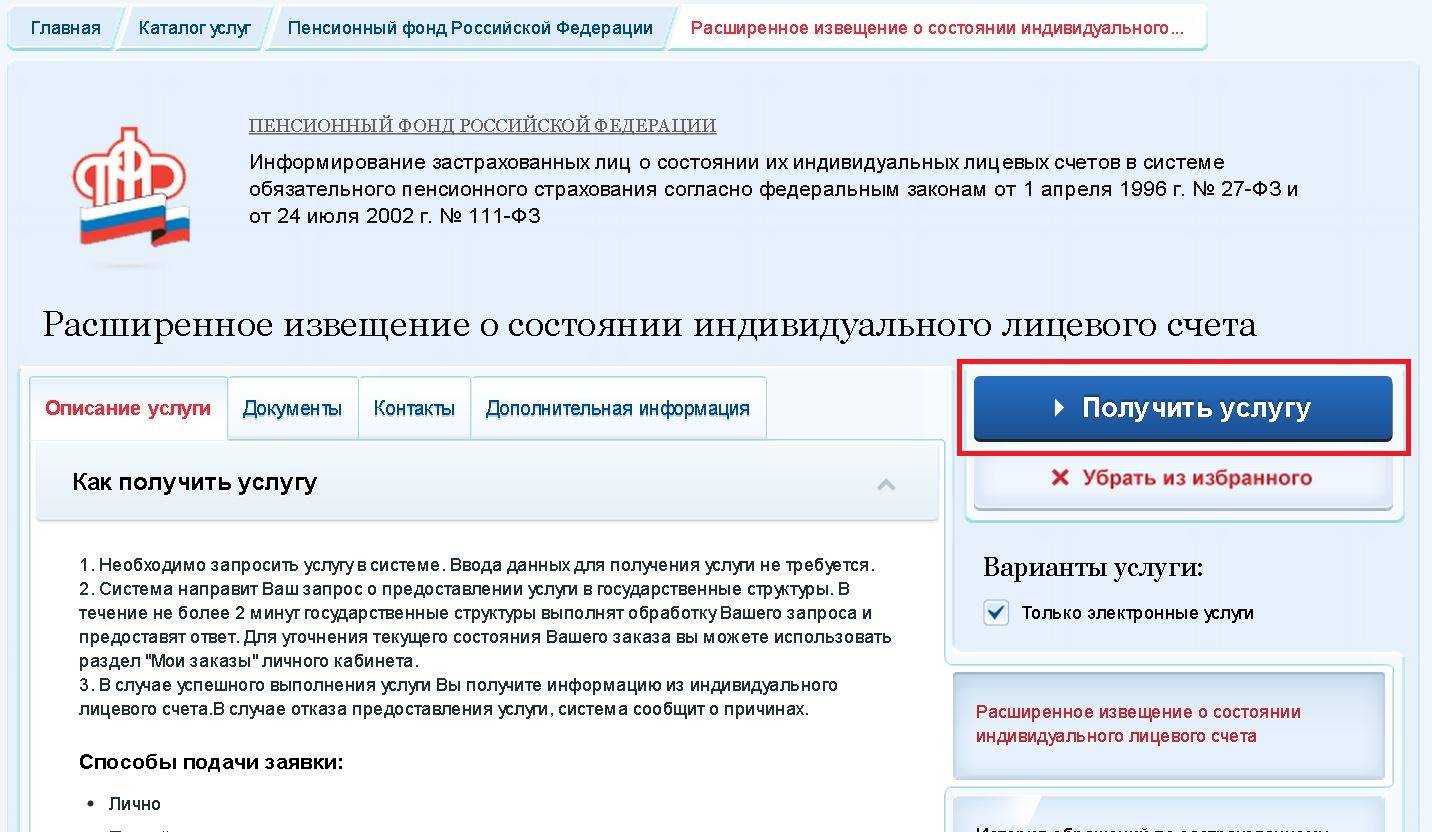
Task: Click the 'Как получить услугу' section header
Action: tap(487, 482)
